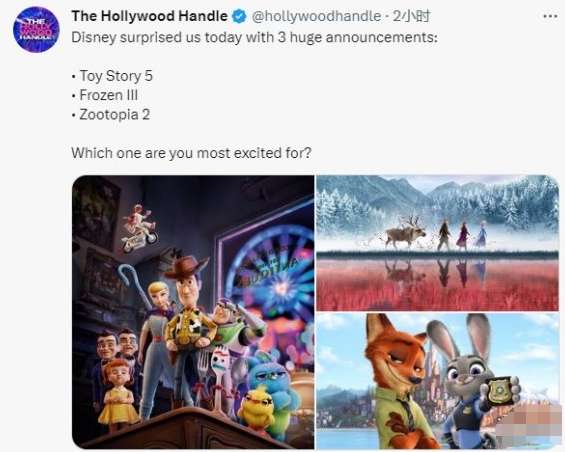Click the blue verified badge
565x452 pixels.
click(x=239, y=16)
